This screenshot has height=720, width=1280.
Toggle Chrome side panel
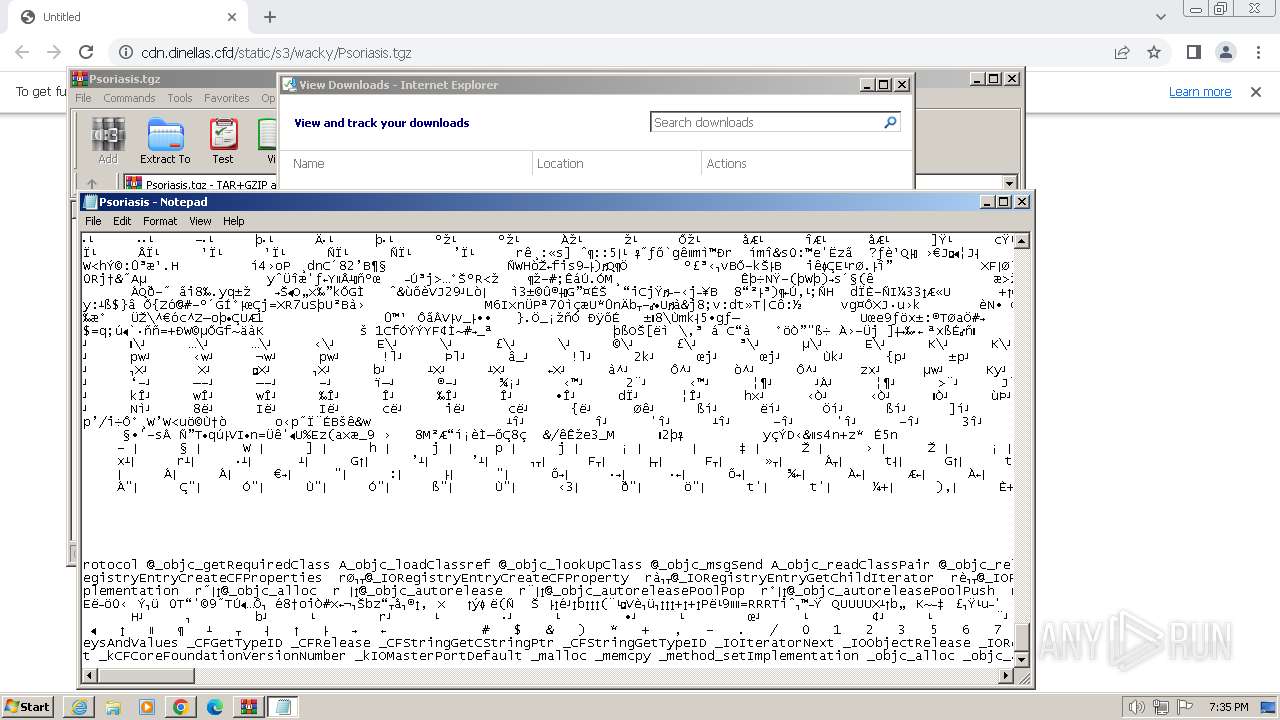1193,52
